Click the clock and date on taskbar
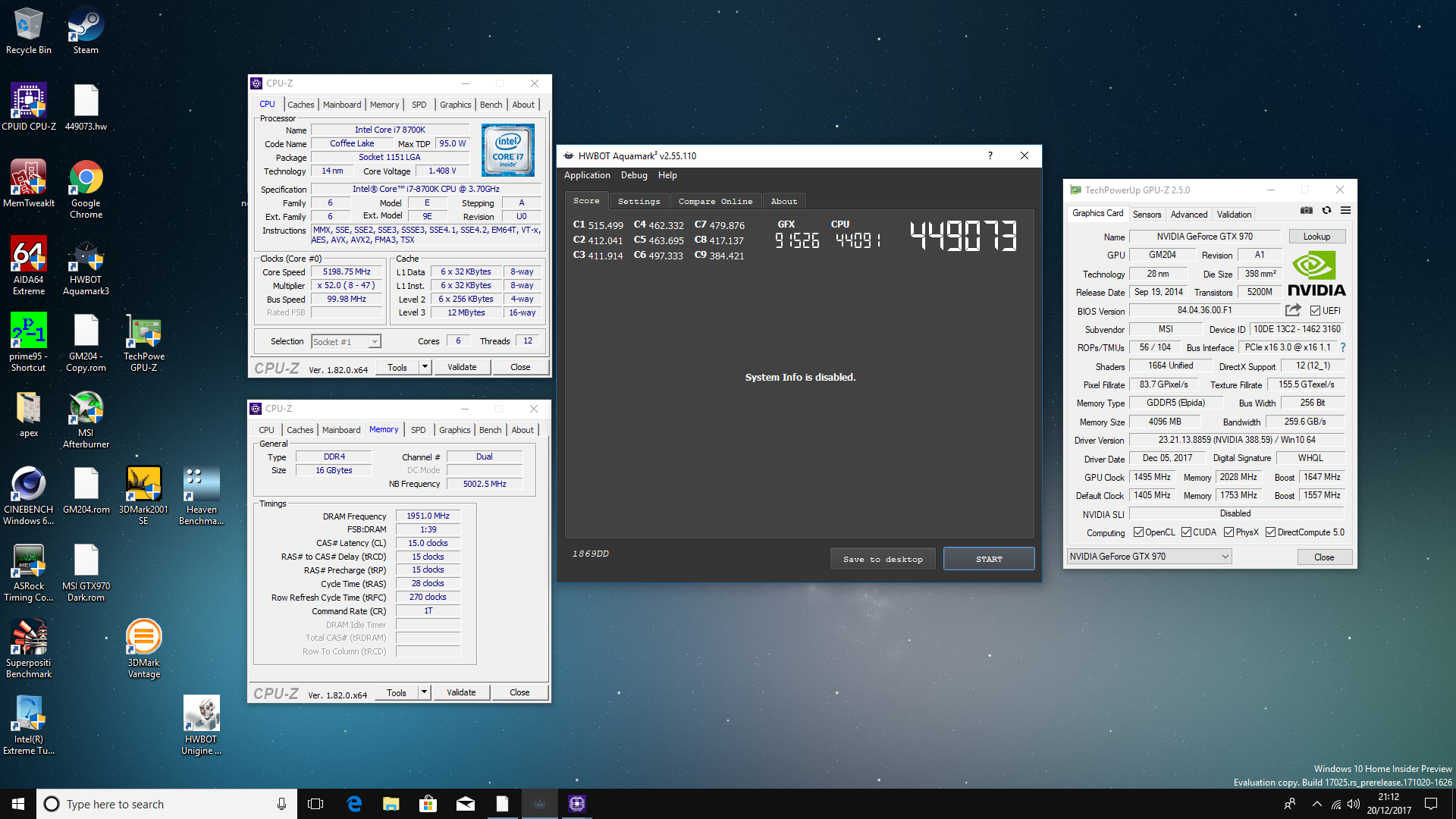 pos(1389,804)
